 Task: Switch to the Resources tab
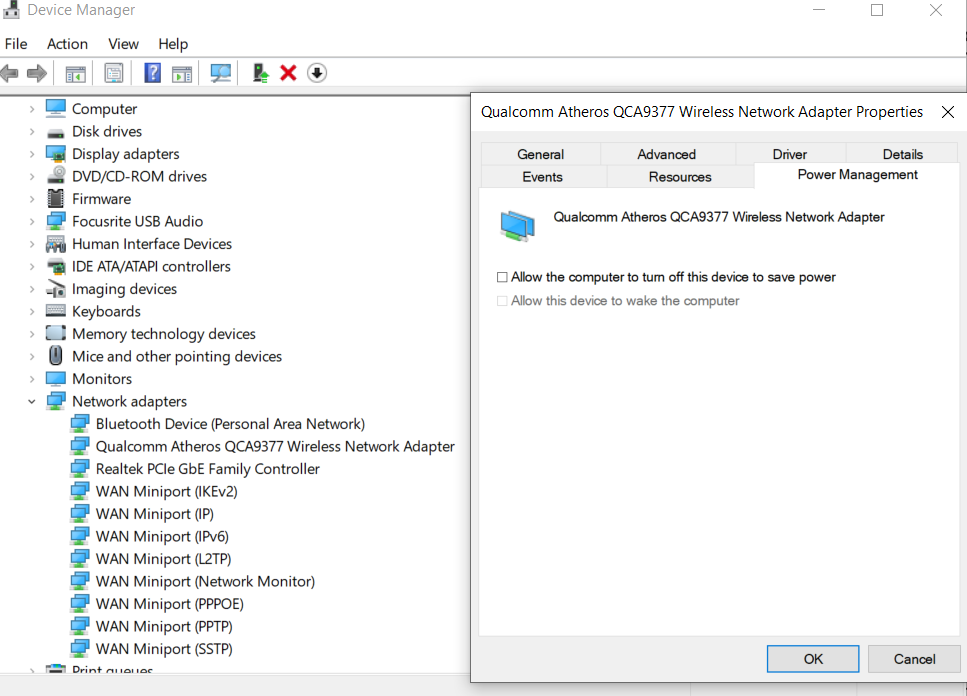tap(680, 177)
